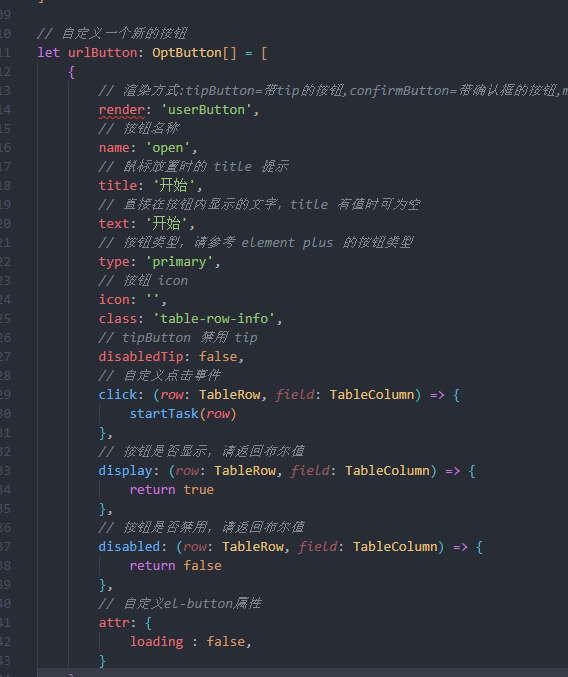Click the 'table-row-info' class string

pos(214,319)
